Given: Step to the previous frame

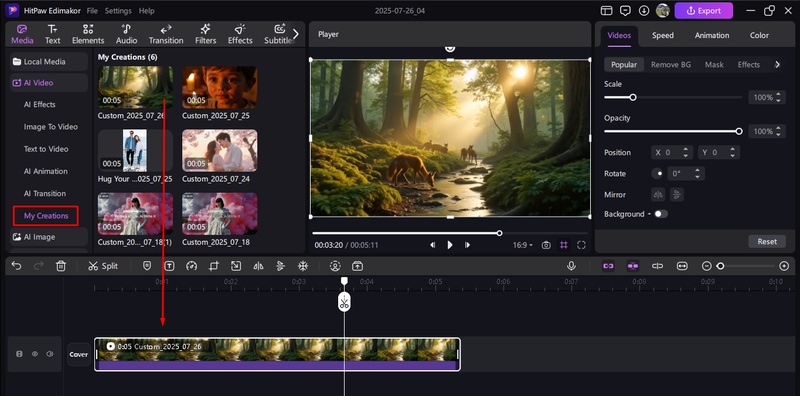Looking at the screenshot, I should coord(432,245).
